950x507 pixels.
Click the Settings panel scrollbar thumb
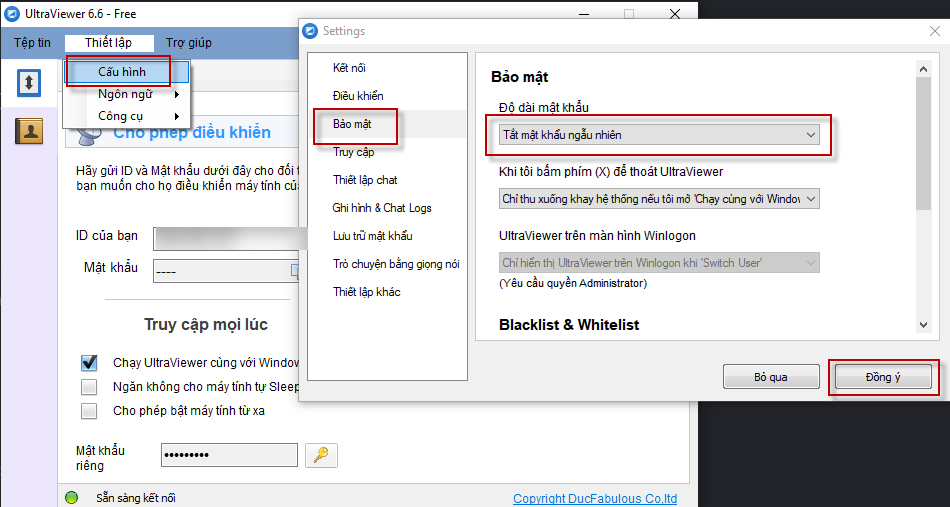[923, 143]
